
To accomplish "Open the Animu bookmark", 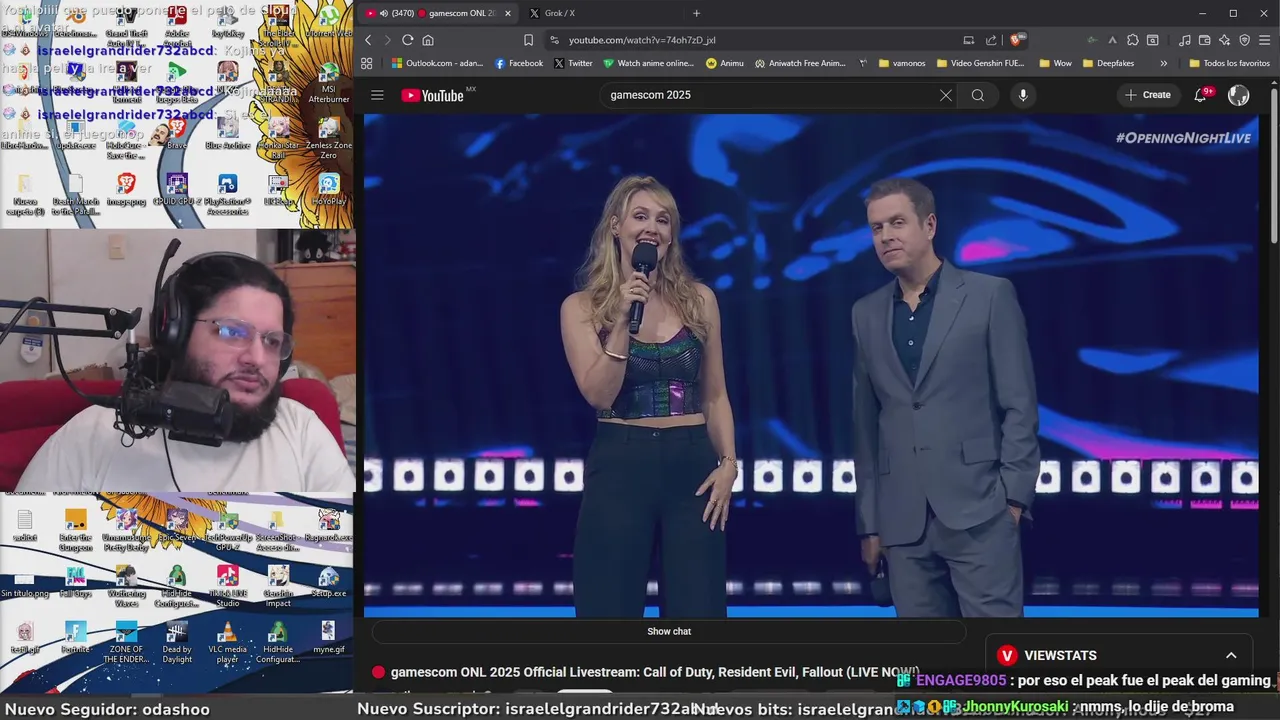I will [x=725, y=63].
